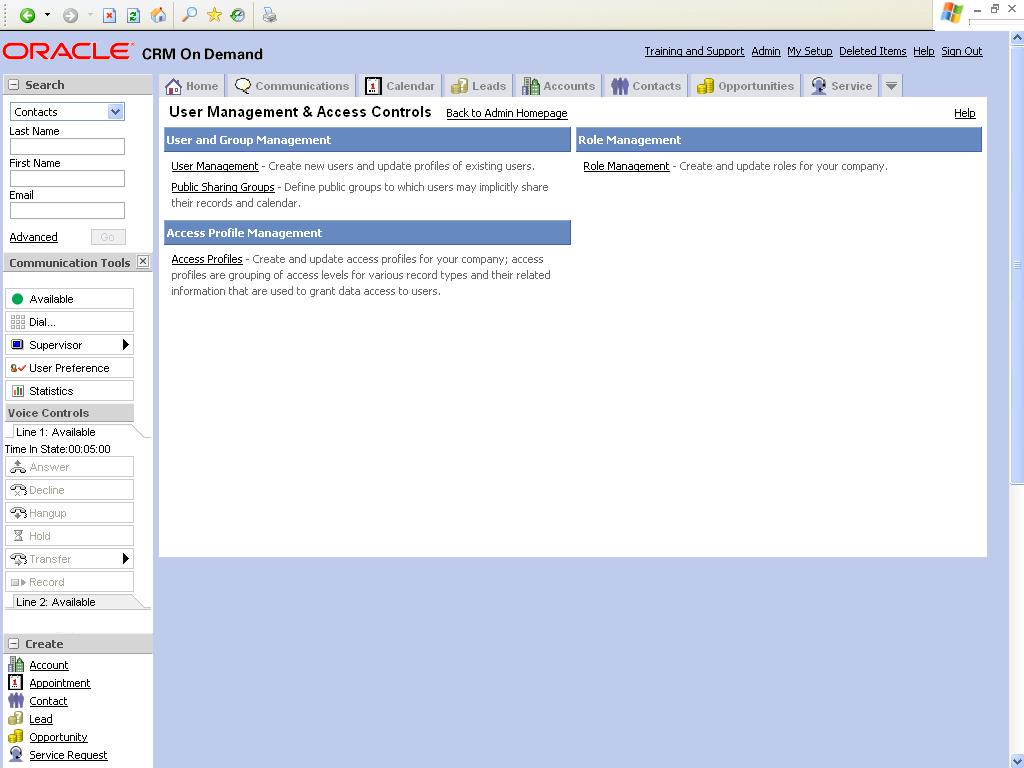Click the Oracle logo
The width and height of the screenshot is (1024, 768).
pos(67,52)
